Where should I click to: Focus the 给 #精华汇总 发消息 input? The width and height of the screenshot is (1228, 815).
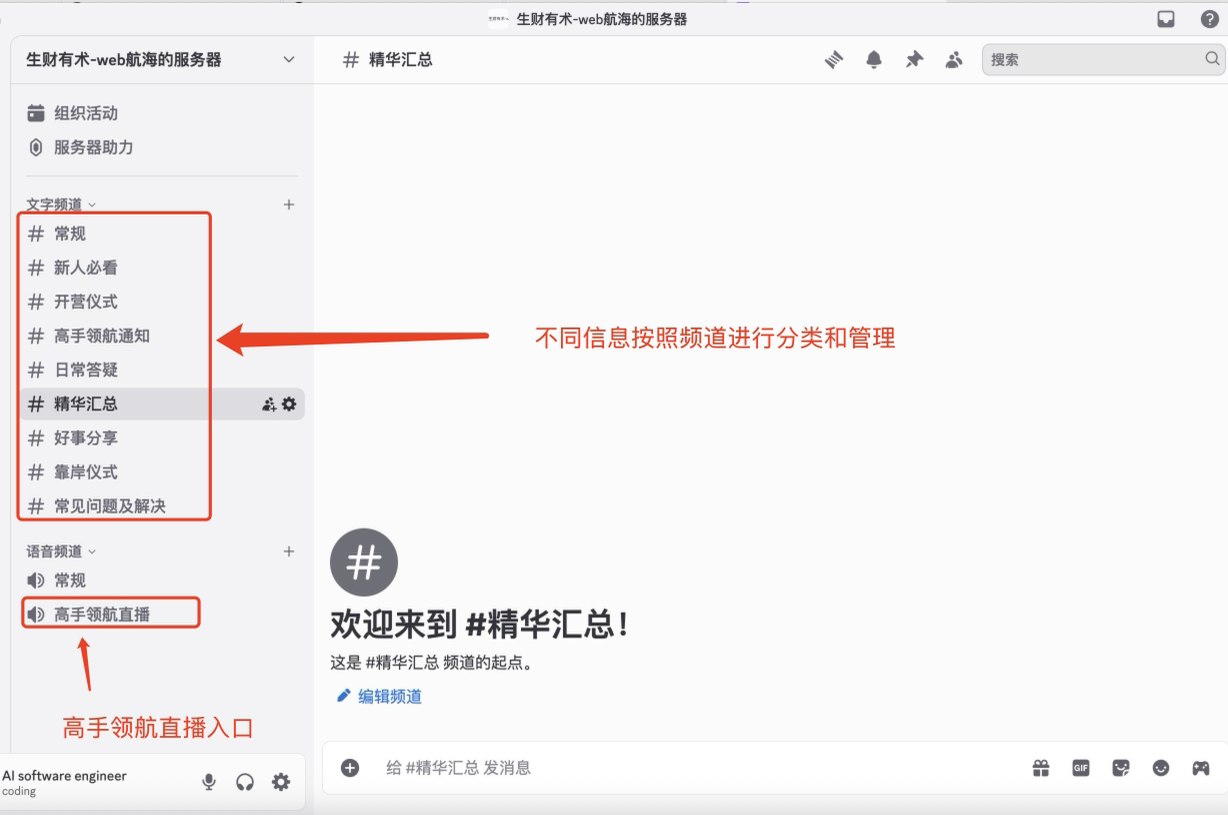tap(700, 768)
